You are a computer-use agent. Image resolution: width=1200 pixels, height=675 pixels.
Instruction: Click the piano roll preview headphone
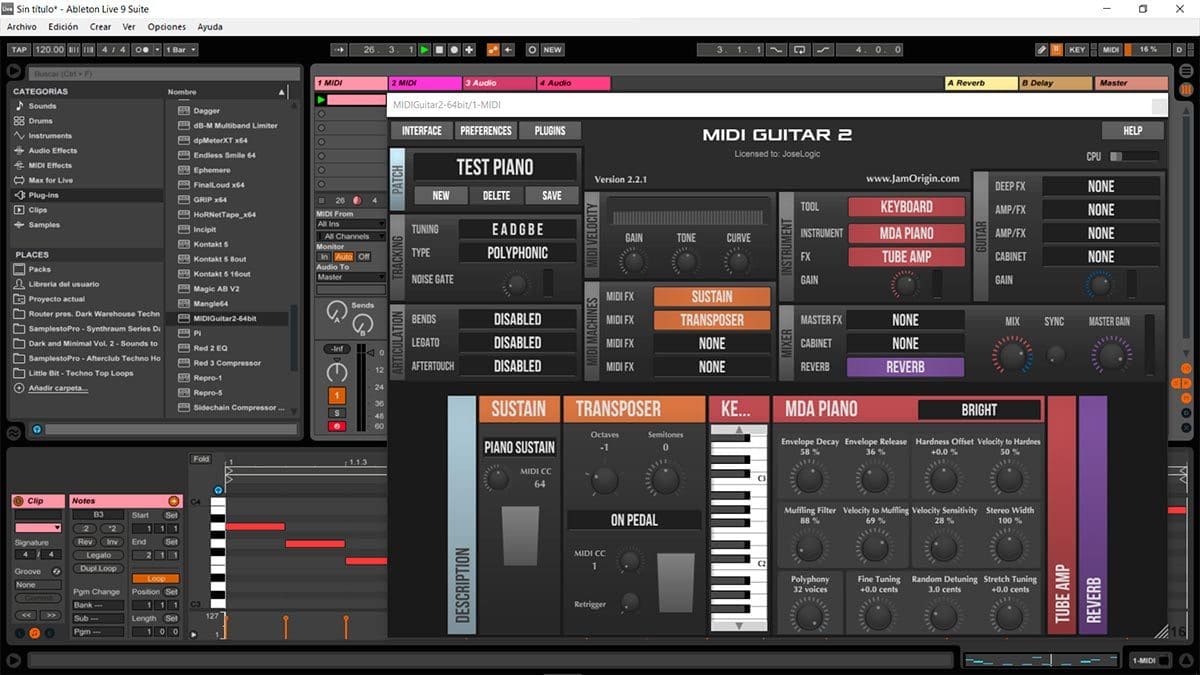[218, 490]
